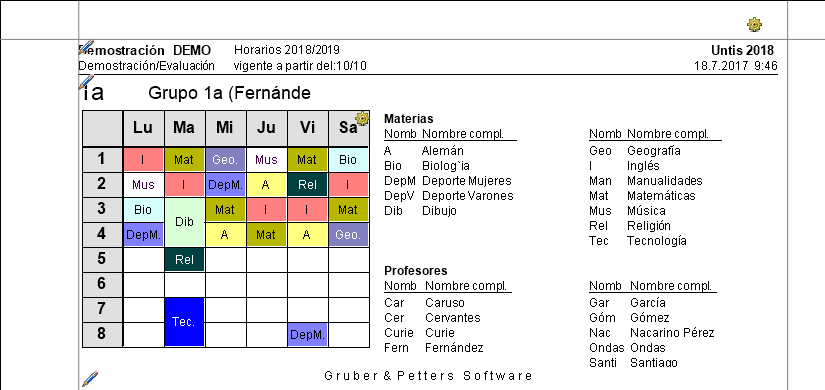The width and height of the screenshot is (825, 390).
Task: Click the gear icon beside the Sa column
Action: (362, 118)
